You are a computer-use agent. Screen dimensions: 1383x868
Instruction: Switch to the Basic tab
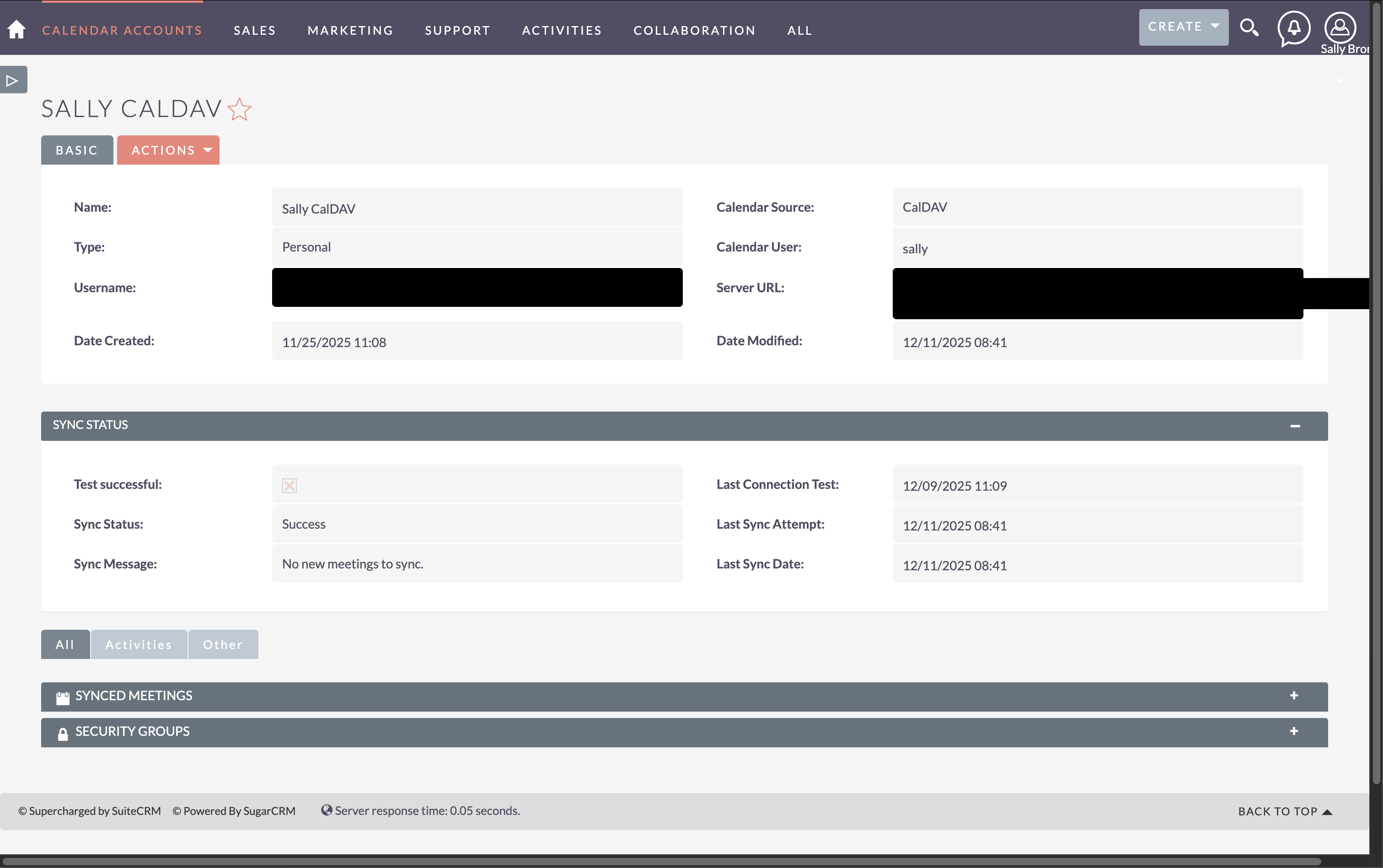pyautogui.click(x=76, y=149)
